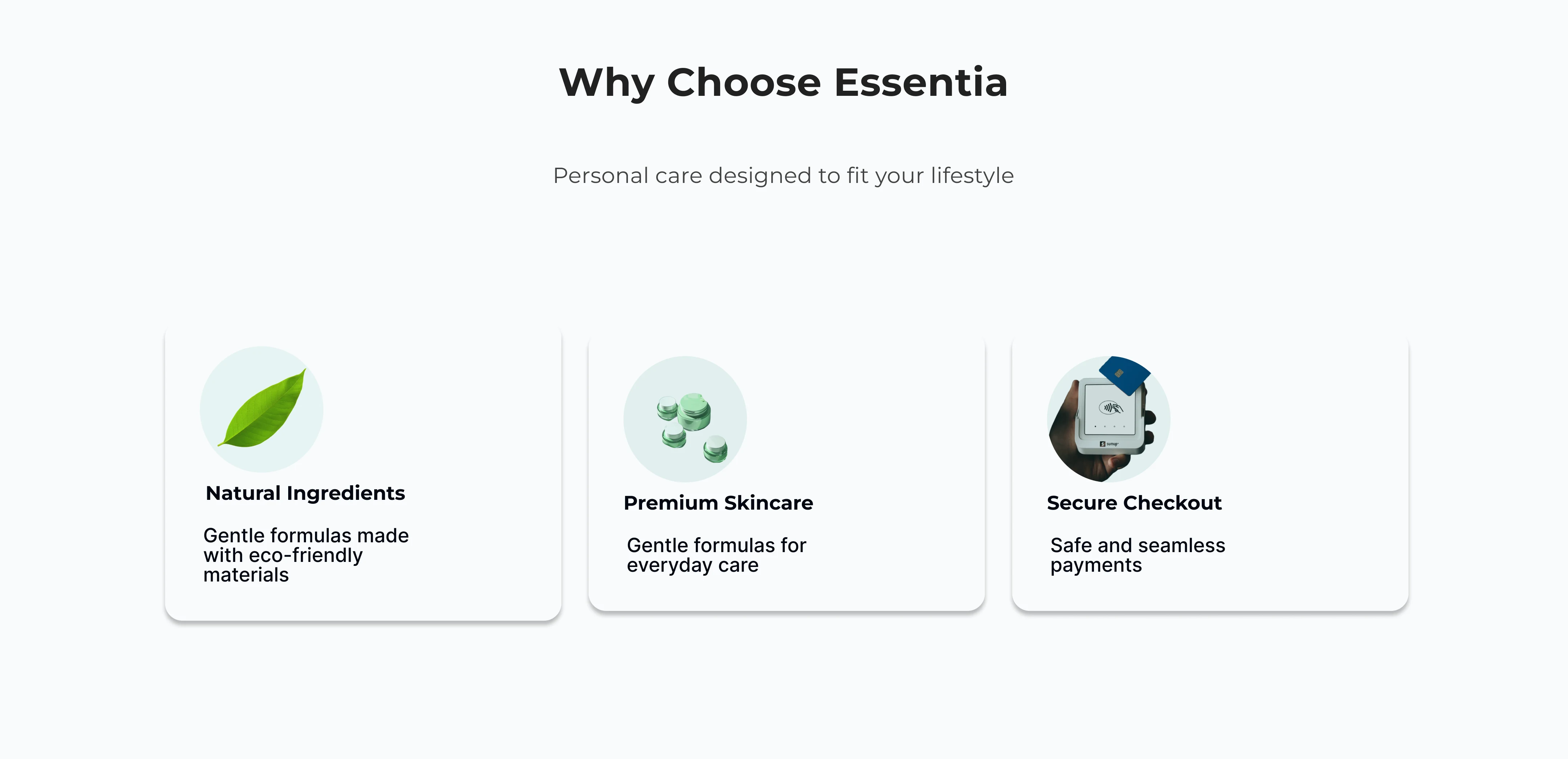Click the blue credit card chip

(x=1119, y=373)
